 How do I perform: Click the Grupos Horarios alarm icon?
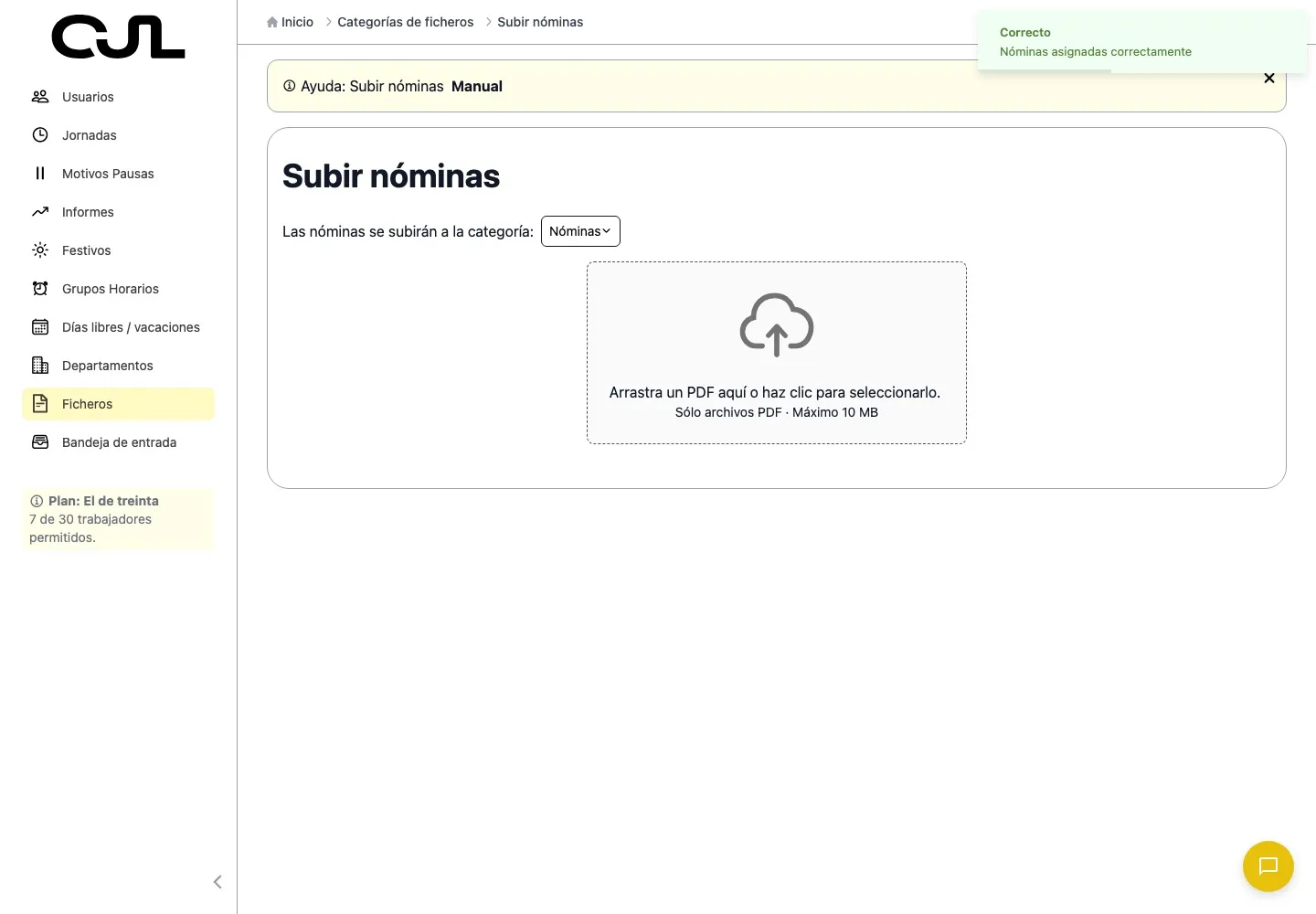(40, 289)
